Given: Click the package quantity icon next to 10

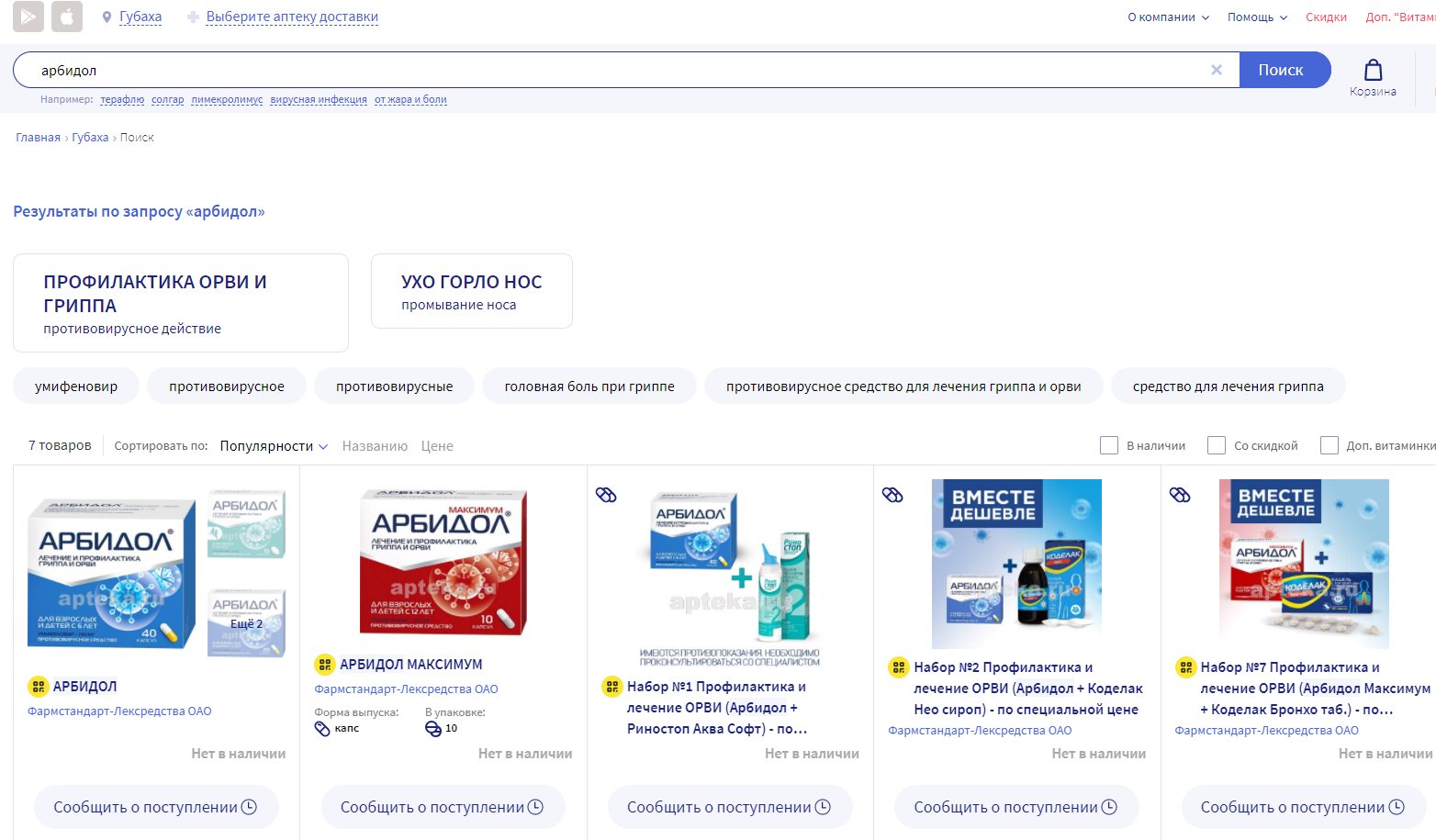Looking at the screenshot, I should point(433,729).
